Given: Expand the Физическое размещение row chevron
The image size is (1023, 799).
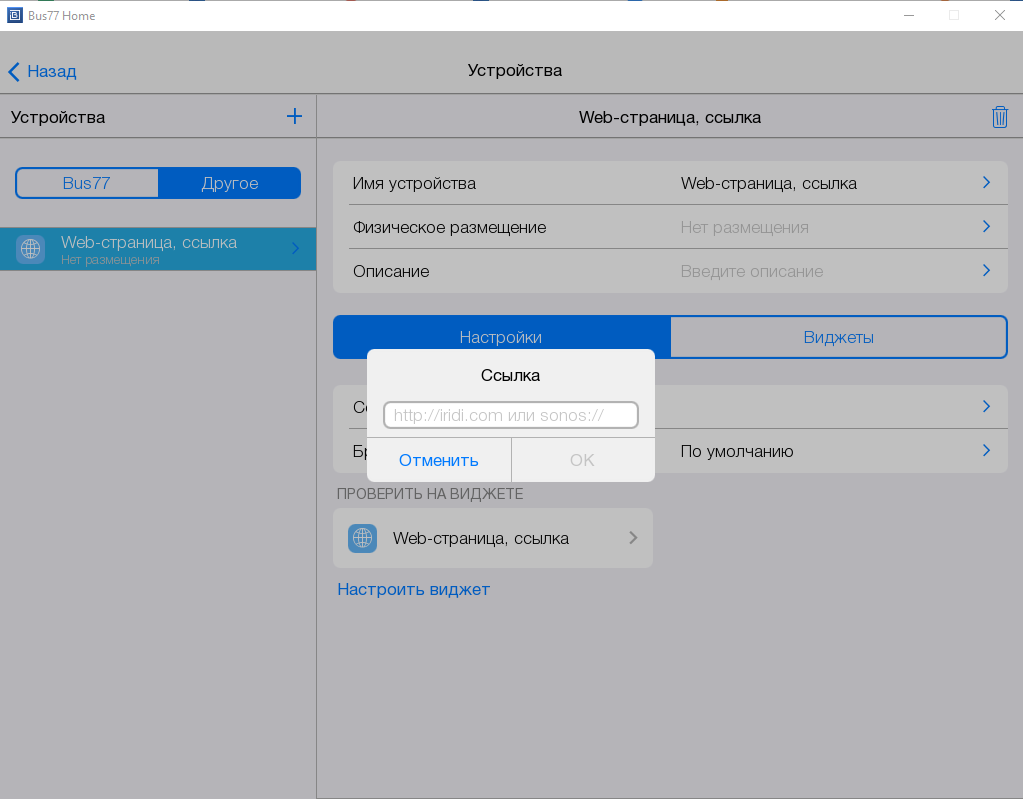Looking at the screenshot, I should pos(985,227).
